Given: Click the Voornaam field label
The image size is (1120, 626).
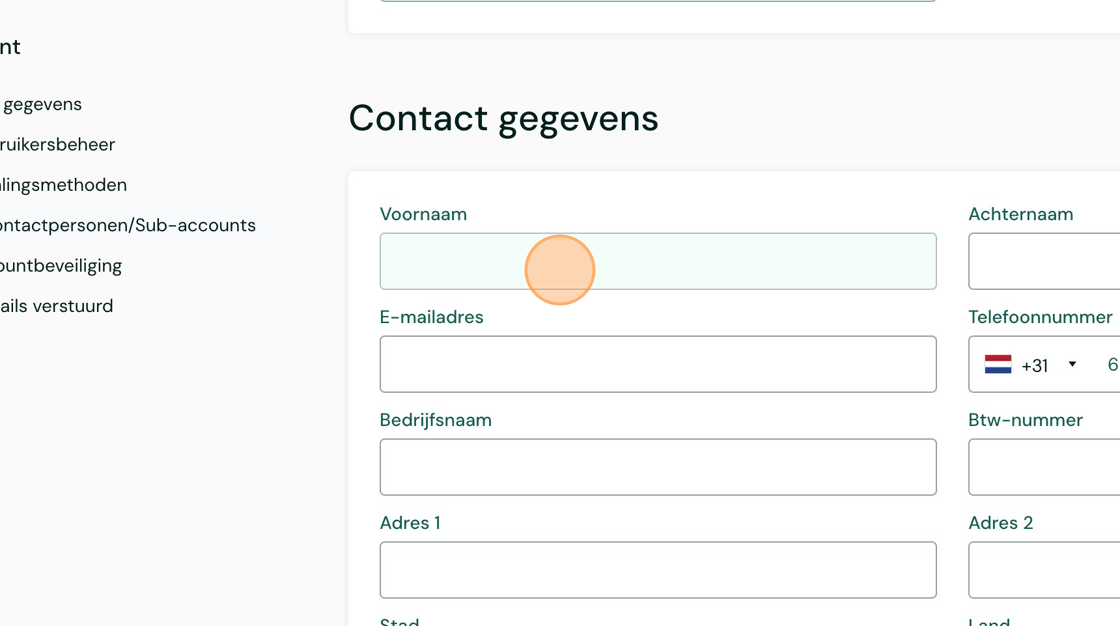Looking at the screenshot, I should [x=423, y=214].
